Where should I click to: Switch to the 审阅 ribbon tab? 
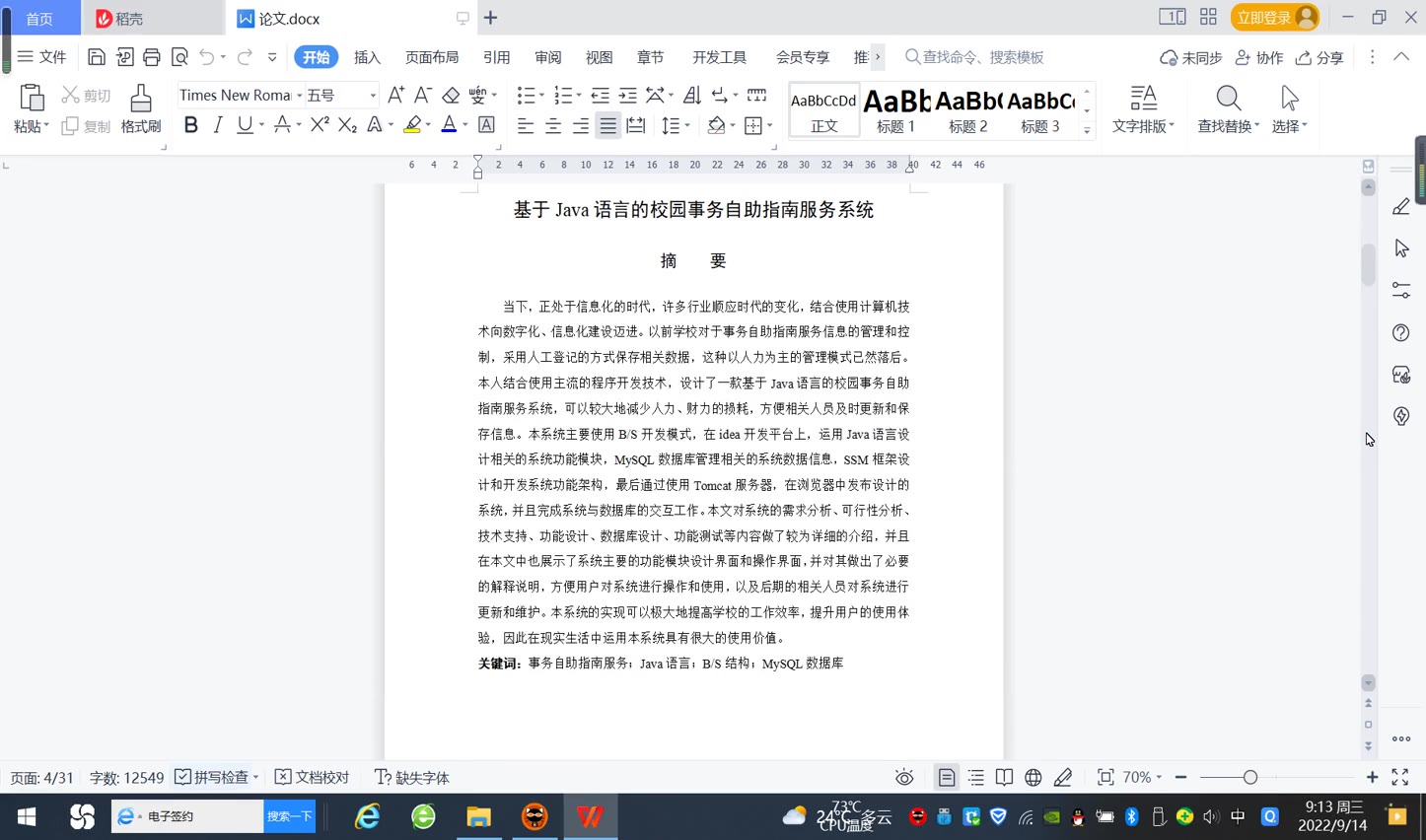tap(547, 57)
